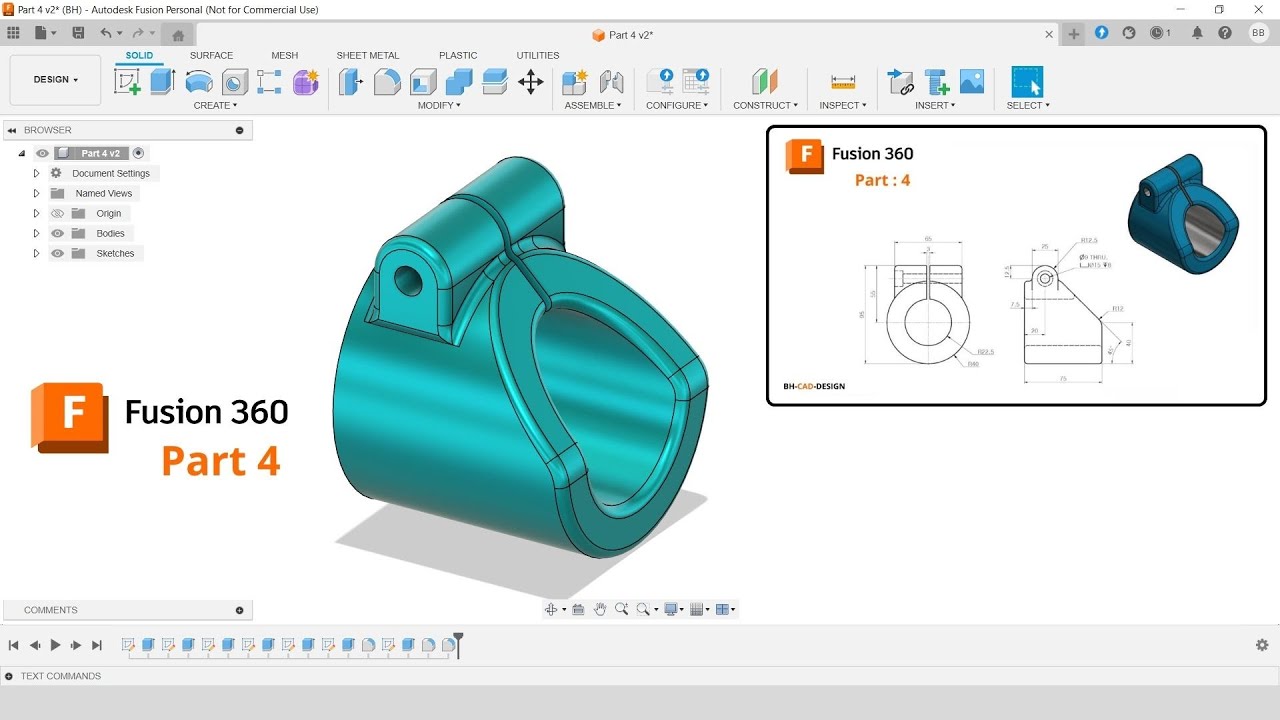Open the Display Settings dropdown
The height and width of the screenshot is (720, 1280).
tap(674, 609)
